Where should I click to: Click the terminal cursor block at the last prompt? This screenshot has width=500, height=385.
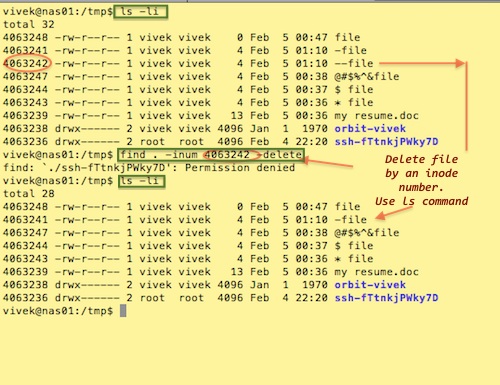(x=123, y=311)
